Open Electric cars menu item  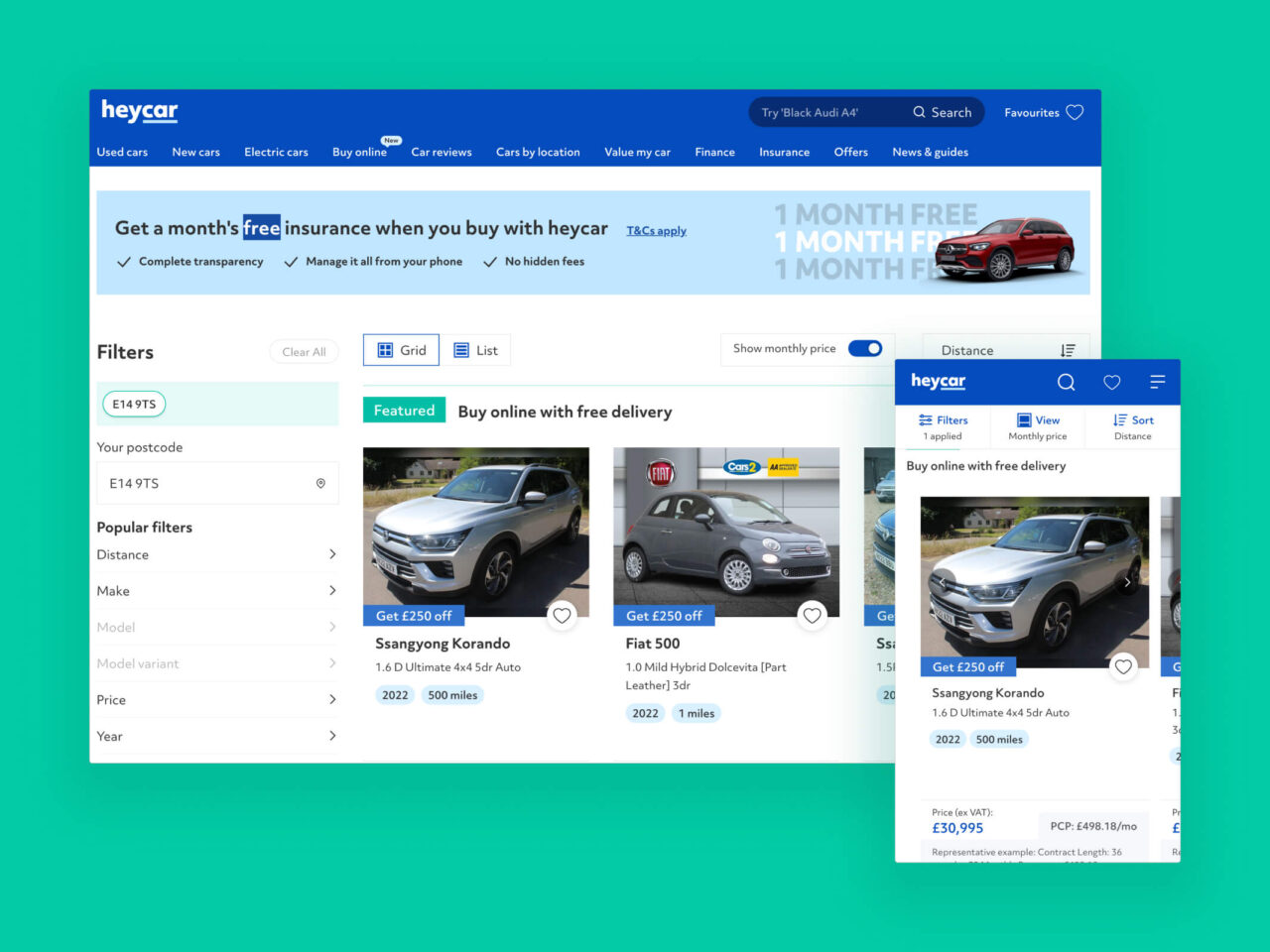pyautogui.click(x=276, y=152)
